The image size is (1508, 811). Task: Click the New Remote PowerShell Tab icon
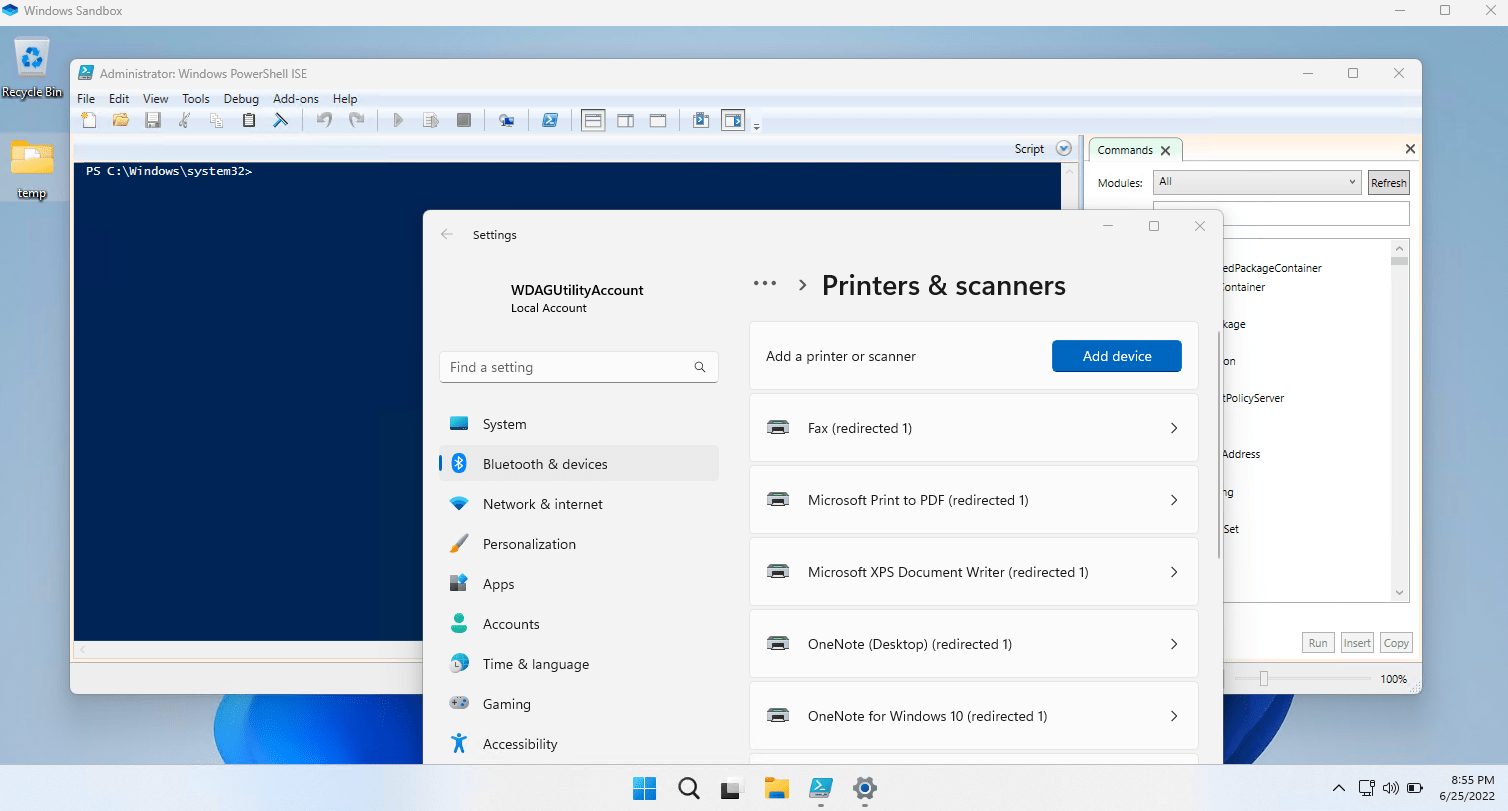pos(507,120)
